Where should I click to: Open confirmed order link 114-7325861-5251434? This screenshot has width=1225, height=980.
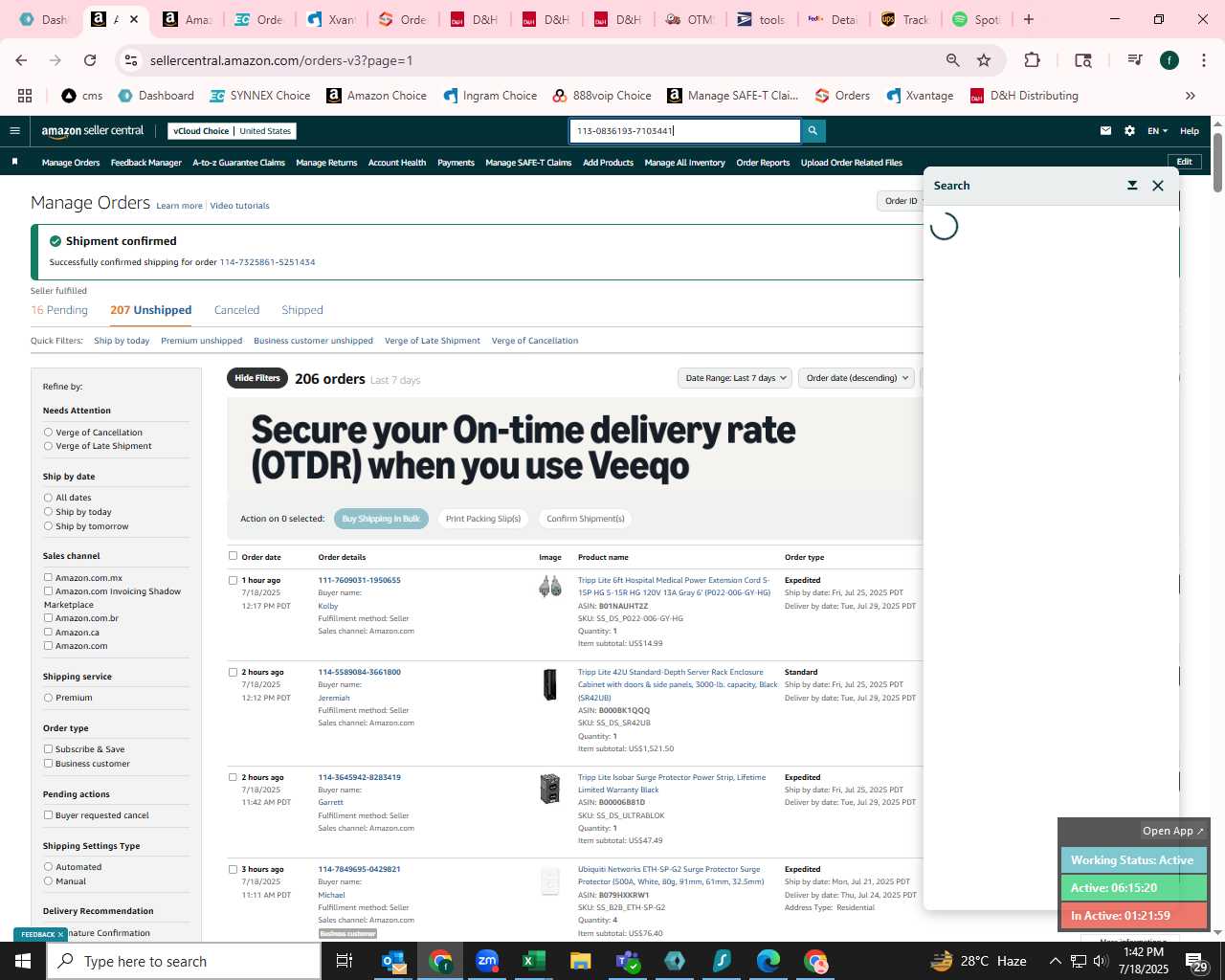pos(267,262)
